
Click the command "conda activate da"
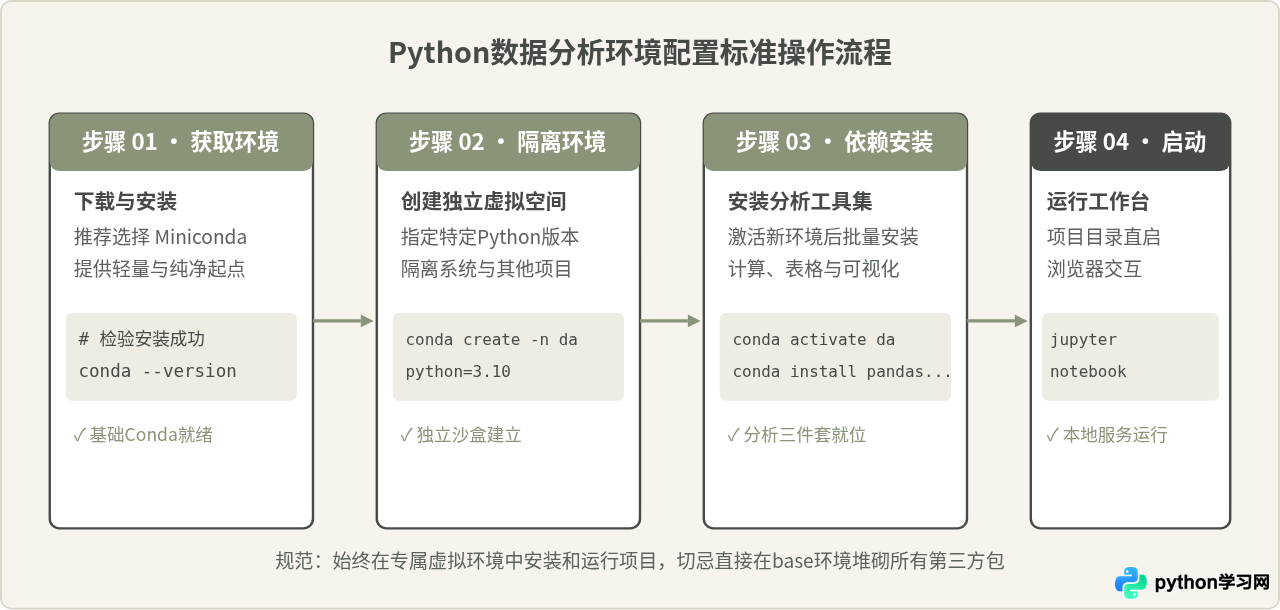[x=814, y=340]
